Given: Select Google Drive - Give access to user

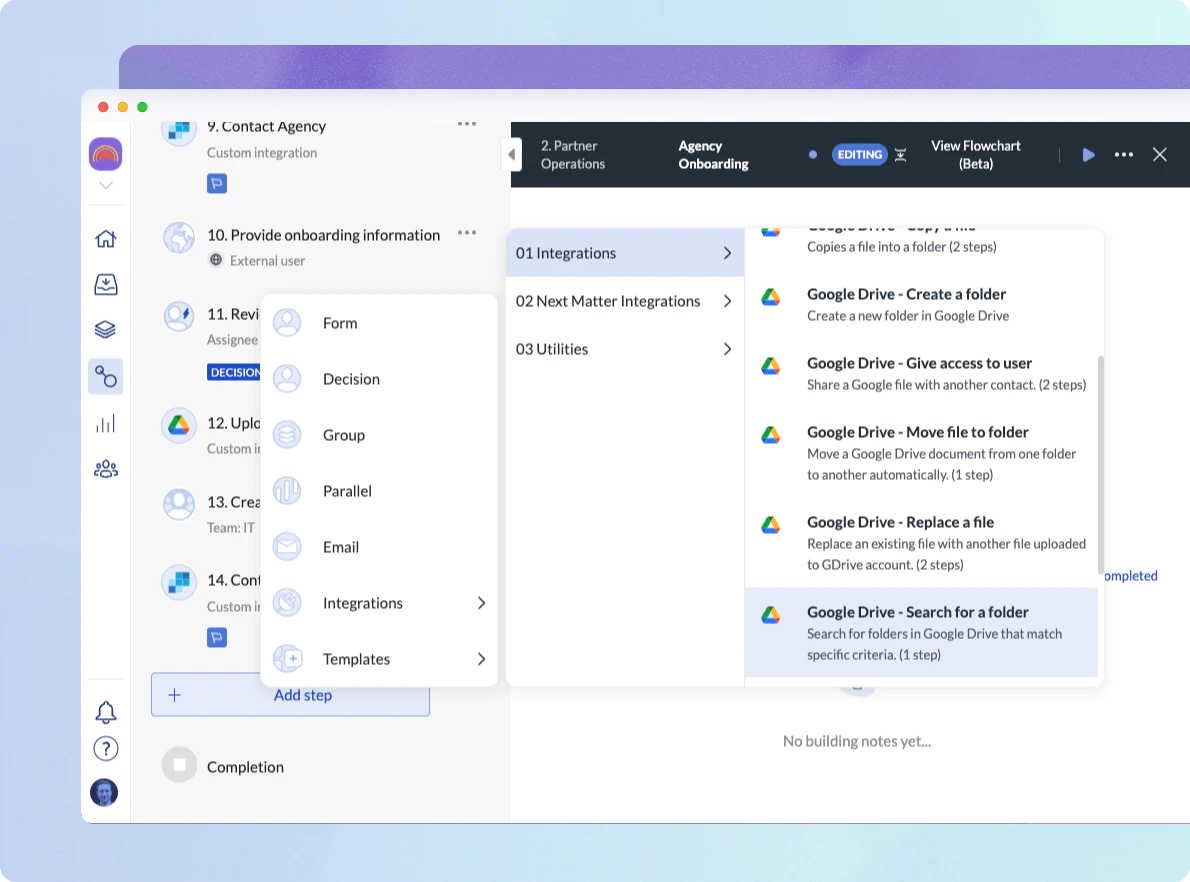Looking at the screenshot, I should coord(921,373).
